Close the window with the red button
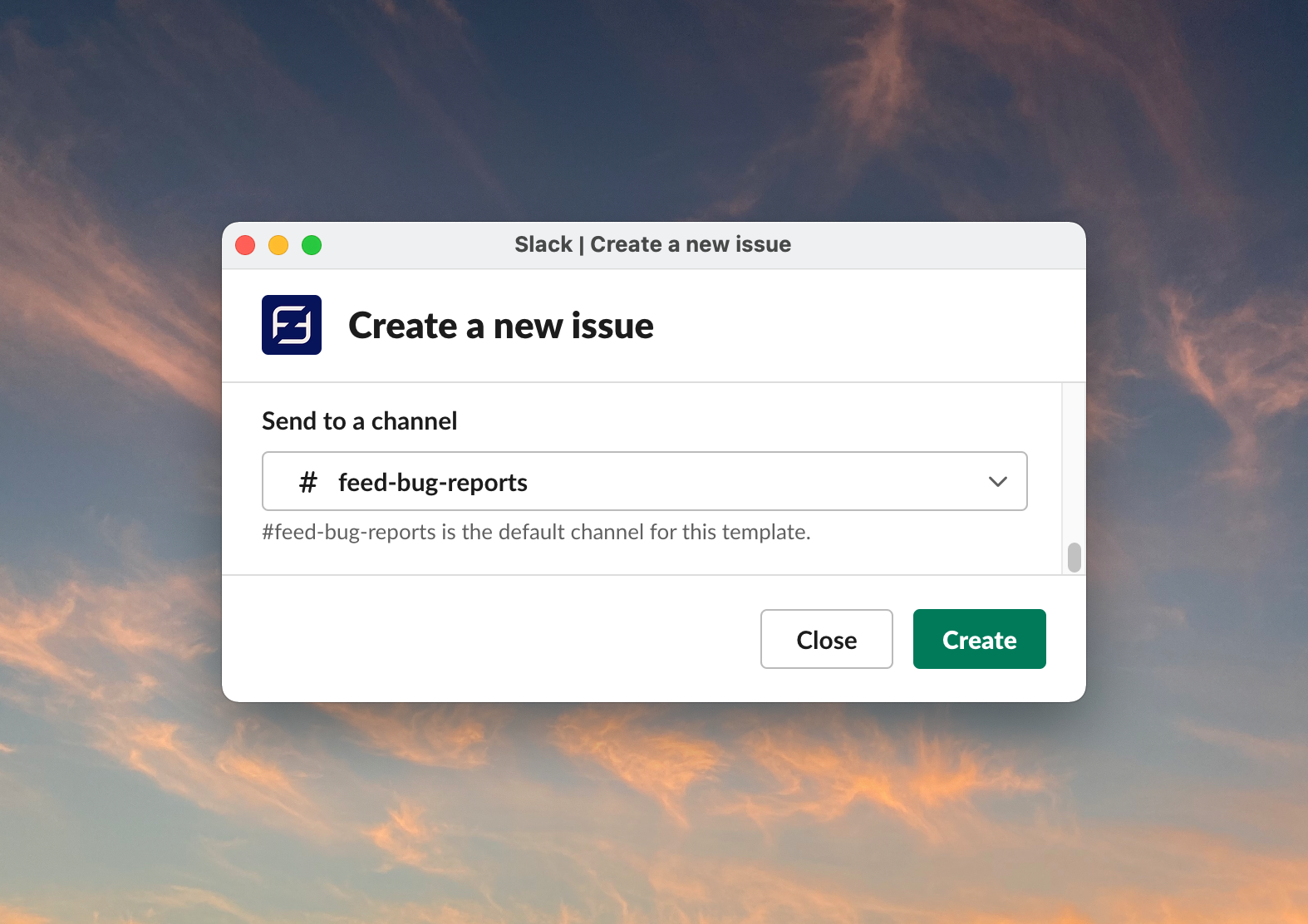The width and height of the screenshot is (1308, 924). (245, 245)
